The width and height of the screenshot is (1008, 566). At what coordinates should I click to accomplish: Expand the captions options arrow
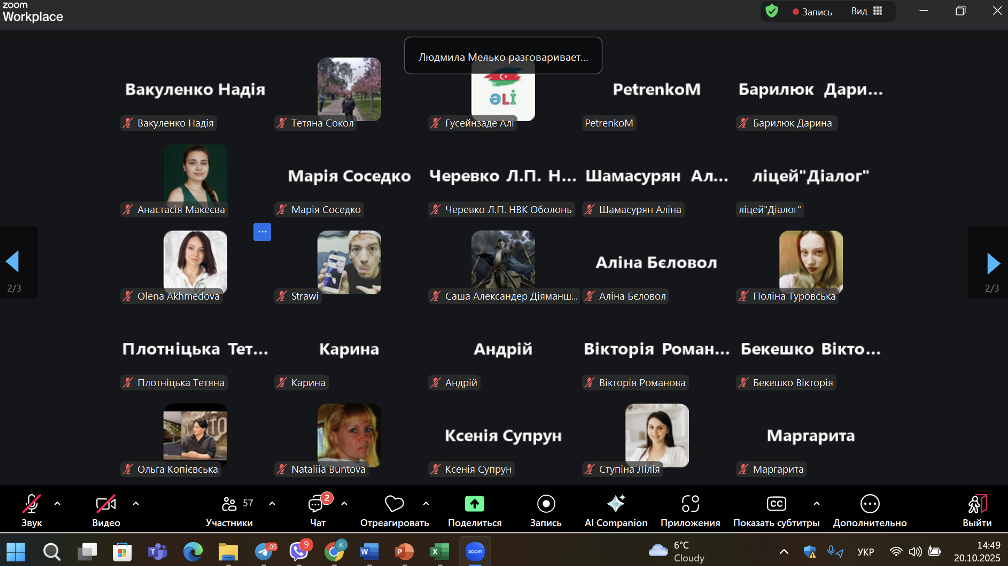[x=816, y=503]
